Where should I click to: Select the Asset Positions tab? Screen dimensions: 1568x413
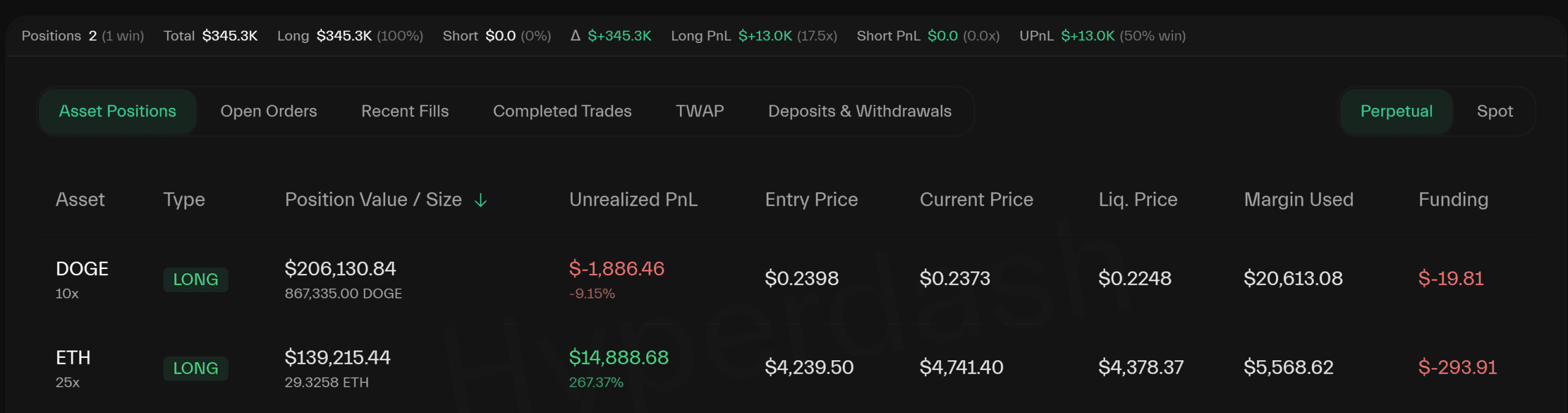118,111
